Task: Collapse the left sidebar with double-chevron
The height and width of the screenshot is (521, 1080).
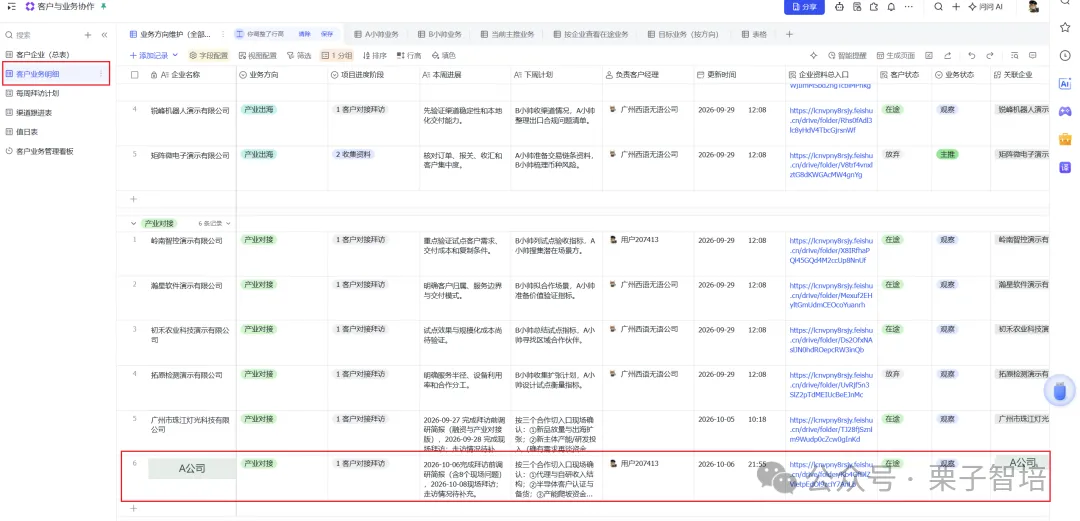Action: click(104, 35)
